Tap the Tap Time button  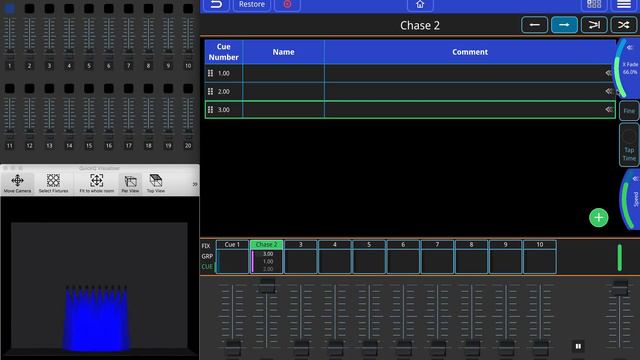[x=629, y=145]
